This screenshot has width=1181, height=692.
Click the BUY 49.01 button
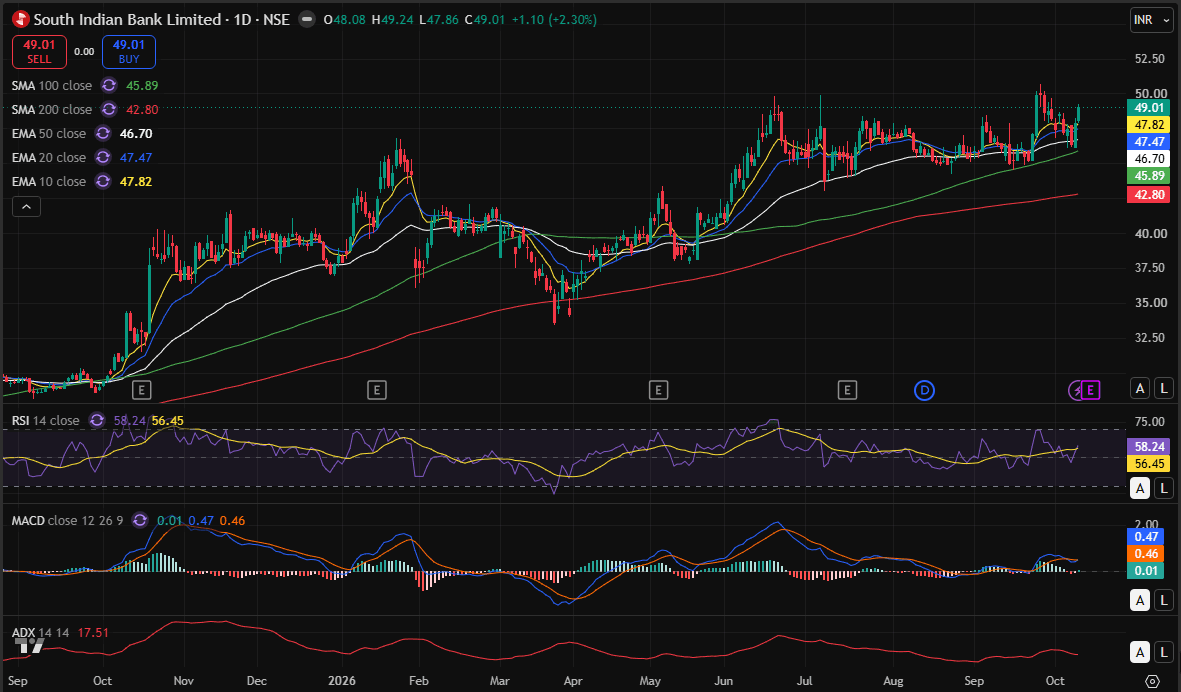click(x=129, y=52)
